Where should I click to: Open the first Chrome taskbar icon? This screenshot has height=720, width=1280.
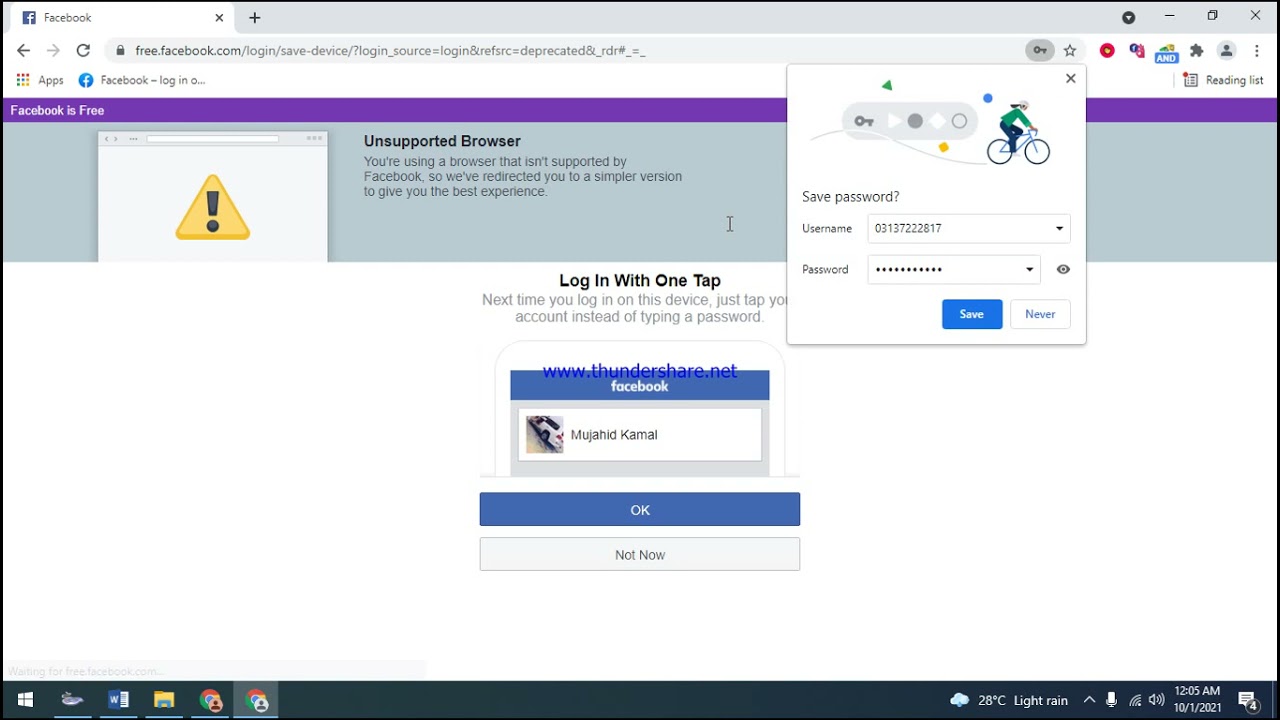click(210, 700)
